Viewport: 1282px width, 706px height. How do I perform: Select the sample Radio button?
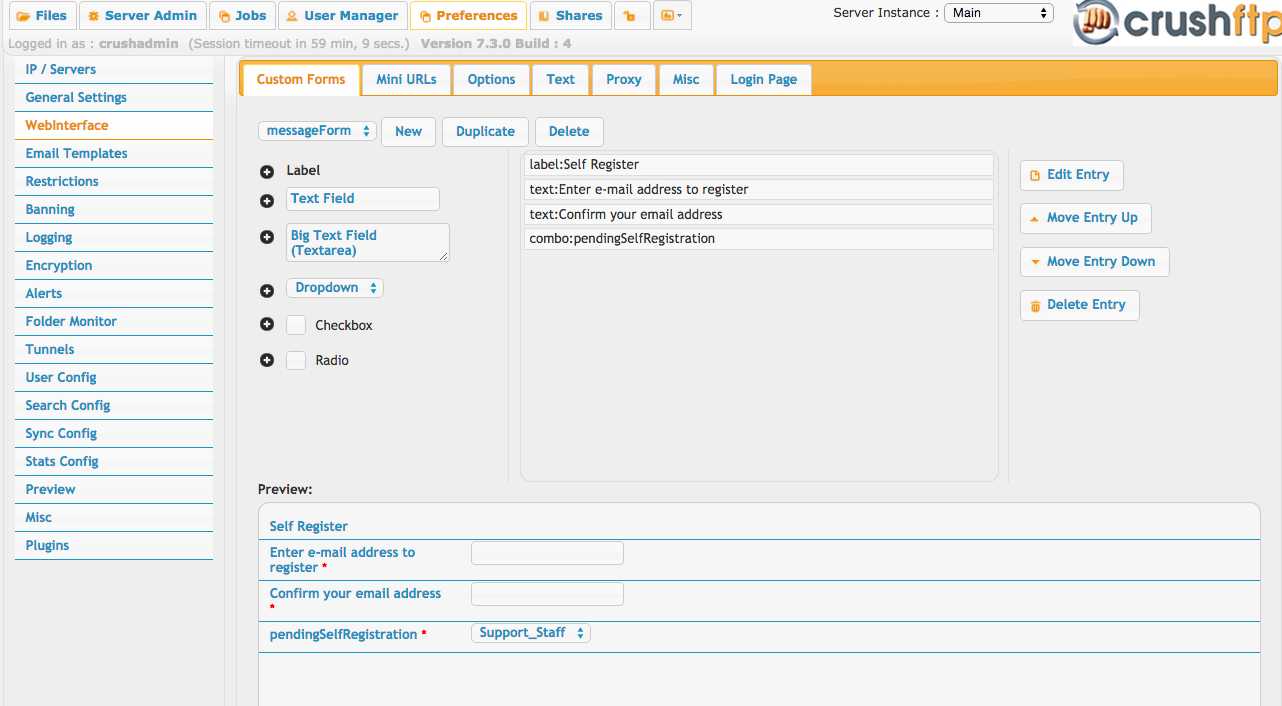(x=296, y=360)
